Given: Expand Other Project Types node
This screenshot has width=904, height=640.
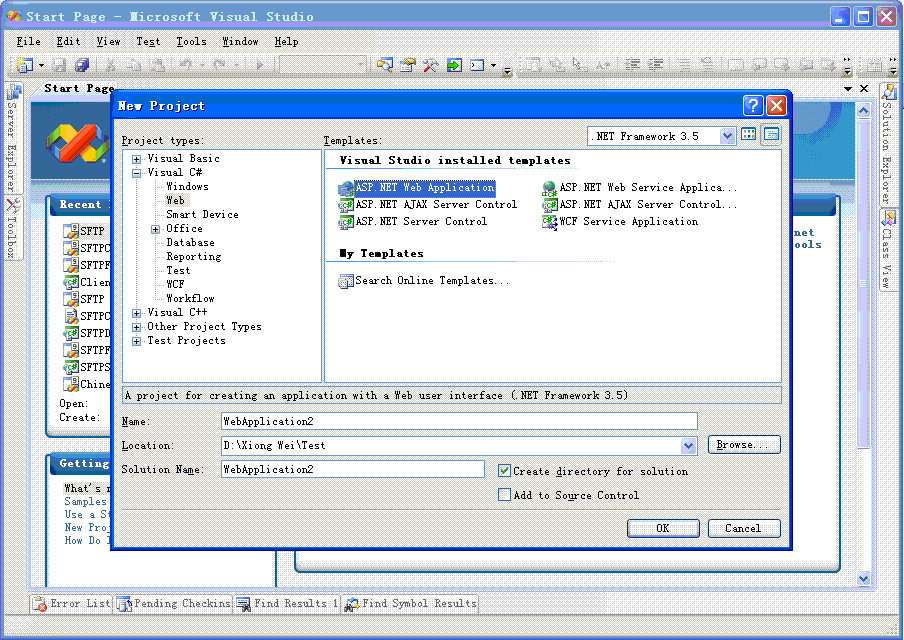Looking at the screenshot, I should click(136, 327).
